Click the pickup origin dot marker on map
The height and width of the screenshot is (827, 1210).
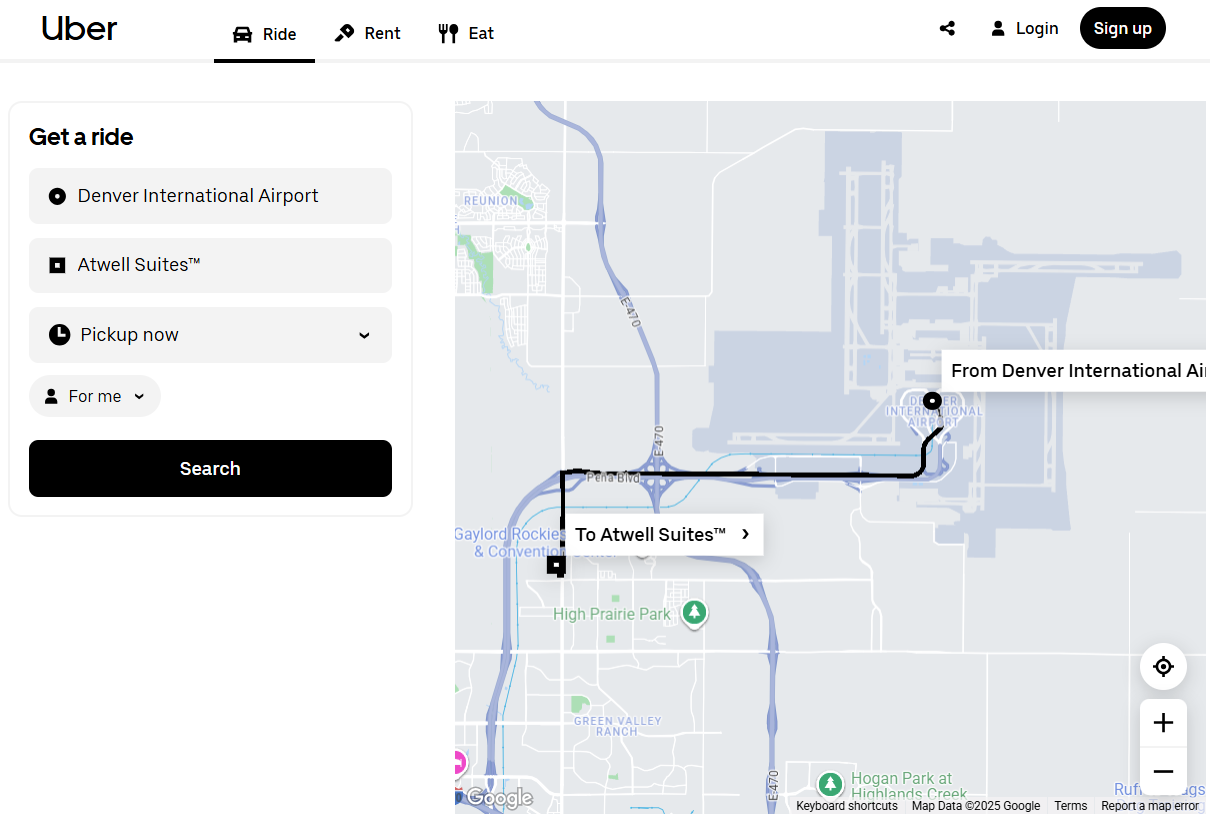point(932,401)
